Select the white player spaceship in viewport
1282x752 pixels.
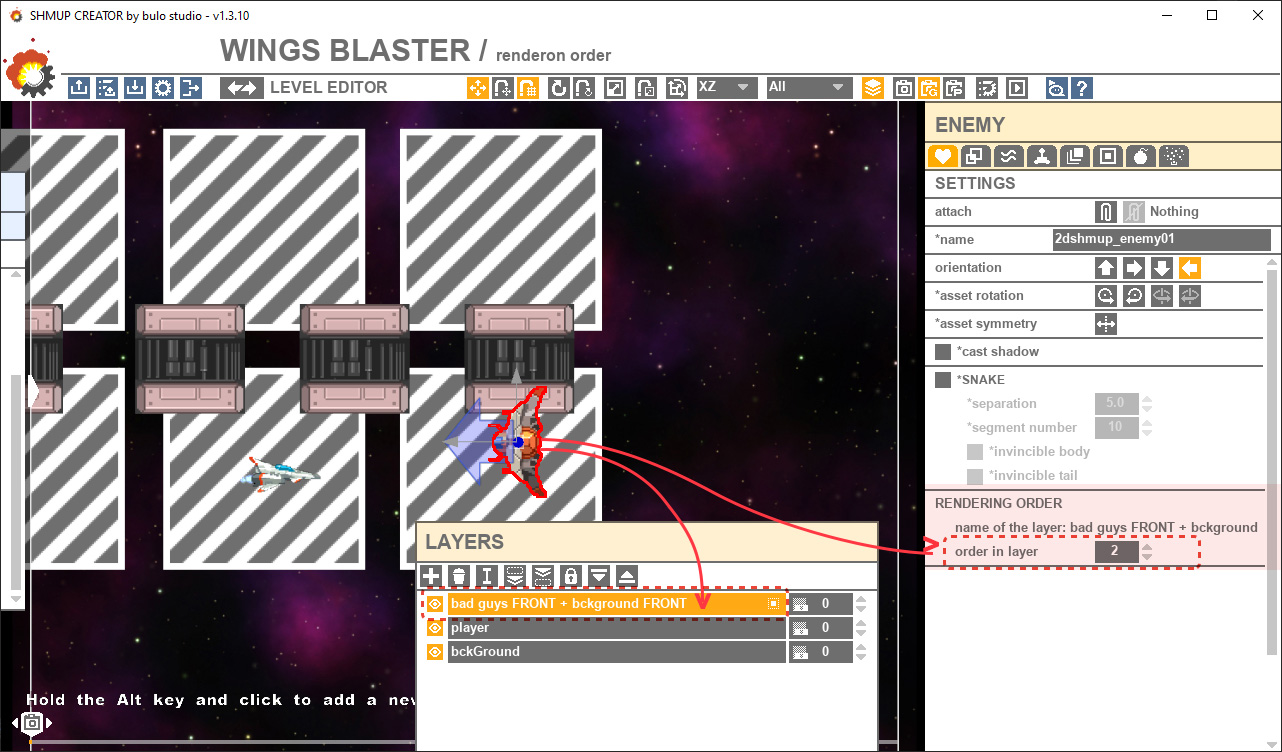281,475
